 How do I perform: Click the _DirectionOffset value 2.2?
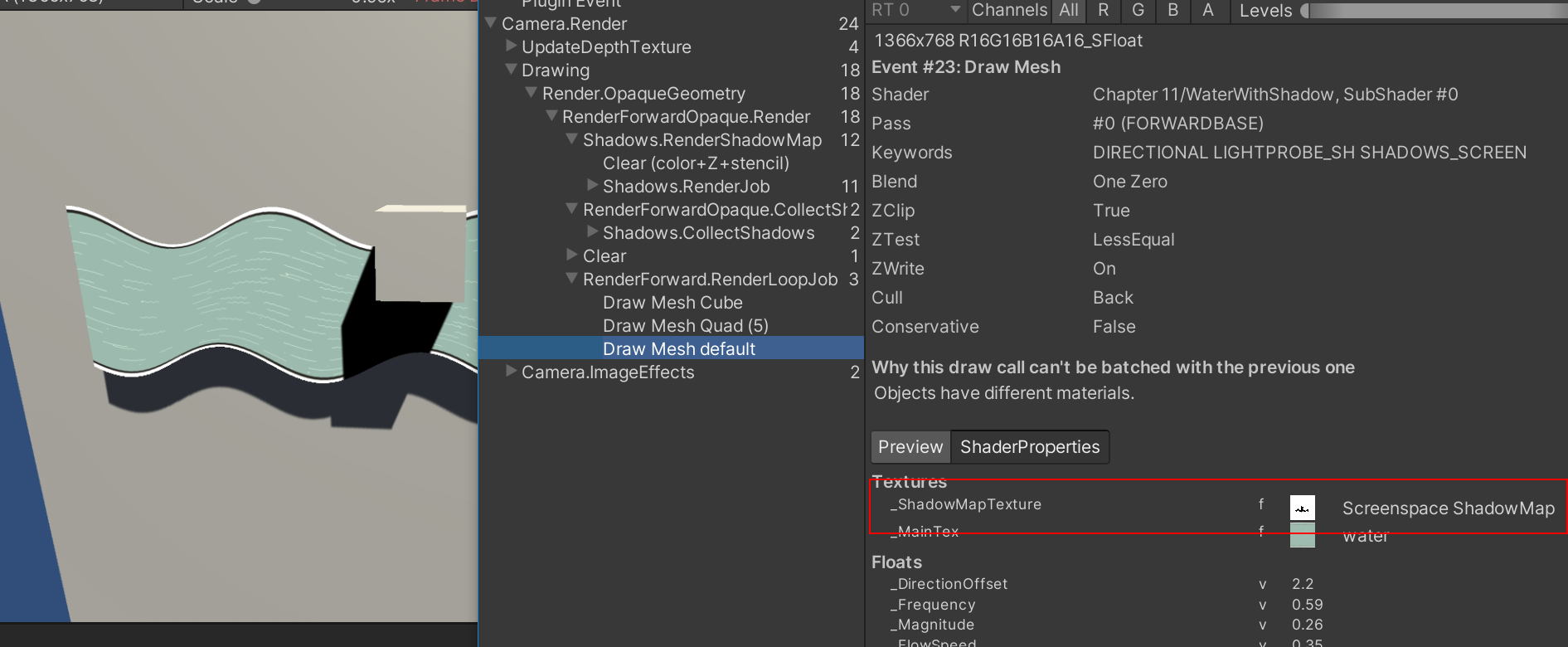[x=1303, y=584]
